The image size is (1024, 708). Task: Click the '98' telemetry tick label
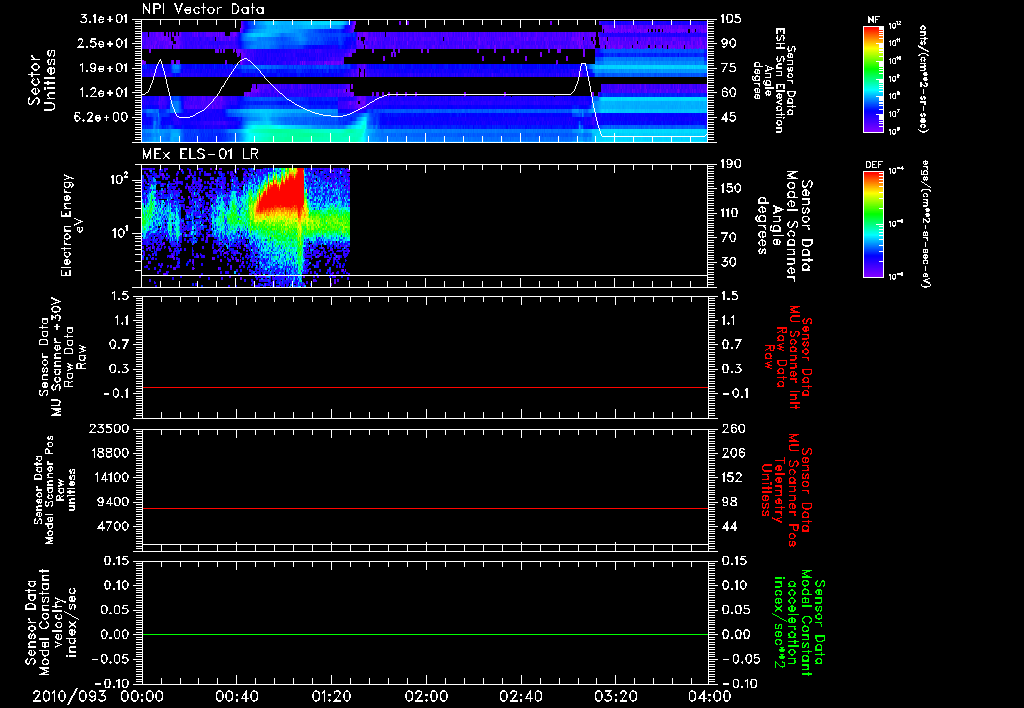[728, 502]
